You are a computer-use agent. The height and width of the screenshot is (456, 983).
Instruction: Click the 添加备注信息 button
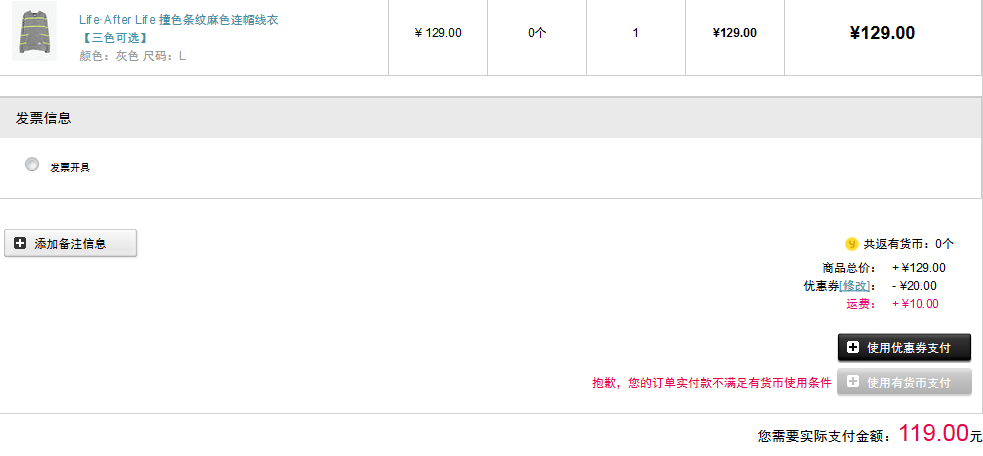click(x=70, y=243)
